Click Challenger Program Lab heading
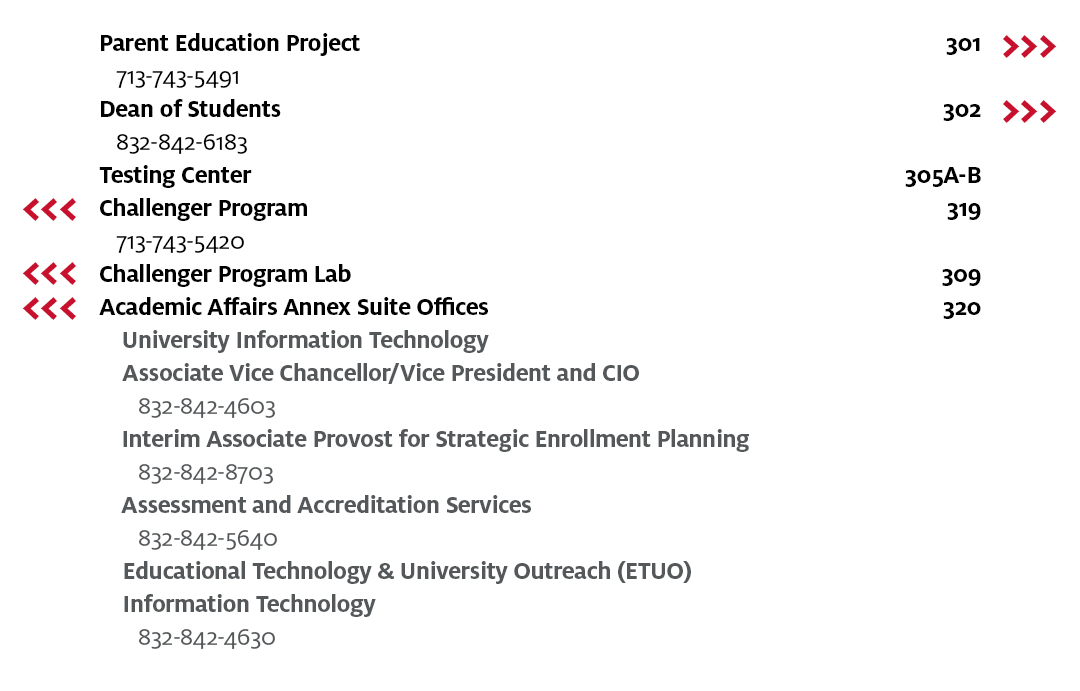Viewport: 1080px width, 691px height. pyautogui.click(x=225, y=274)
